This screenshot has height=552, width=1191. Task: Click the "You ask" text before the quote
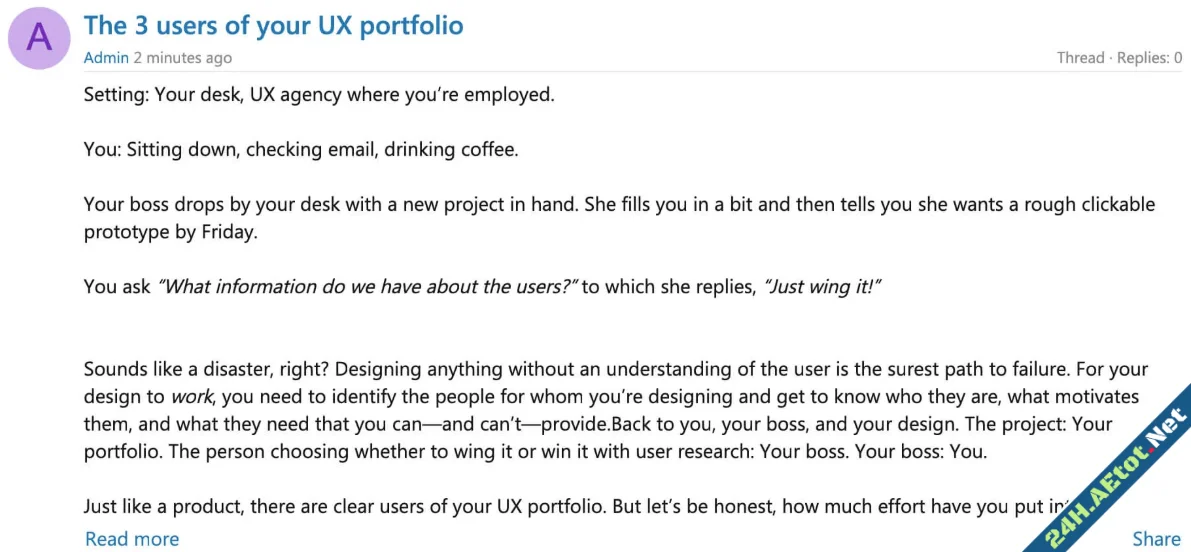click(x=116, y=287)
